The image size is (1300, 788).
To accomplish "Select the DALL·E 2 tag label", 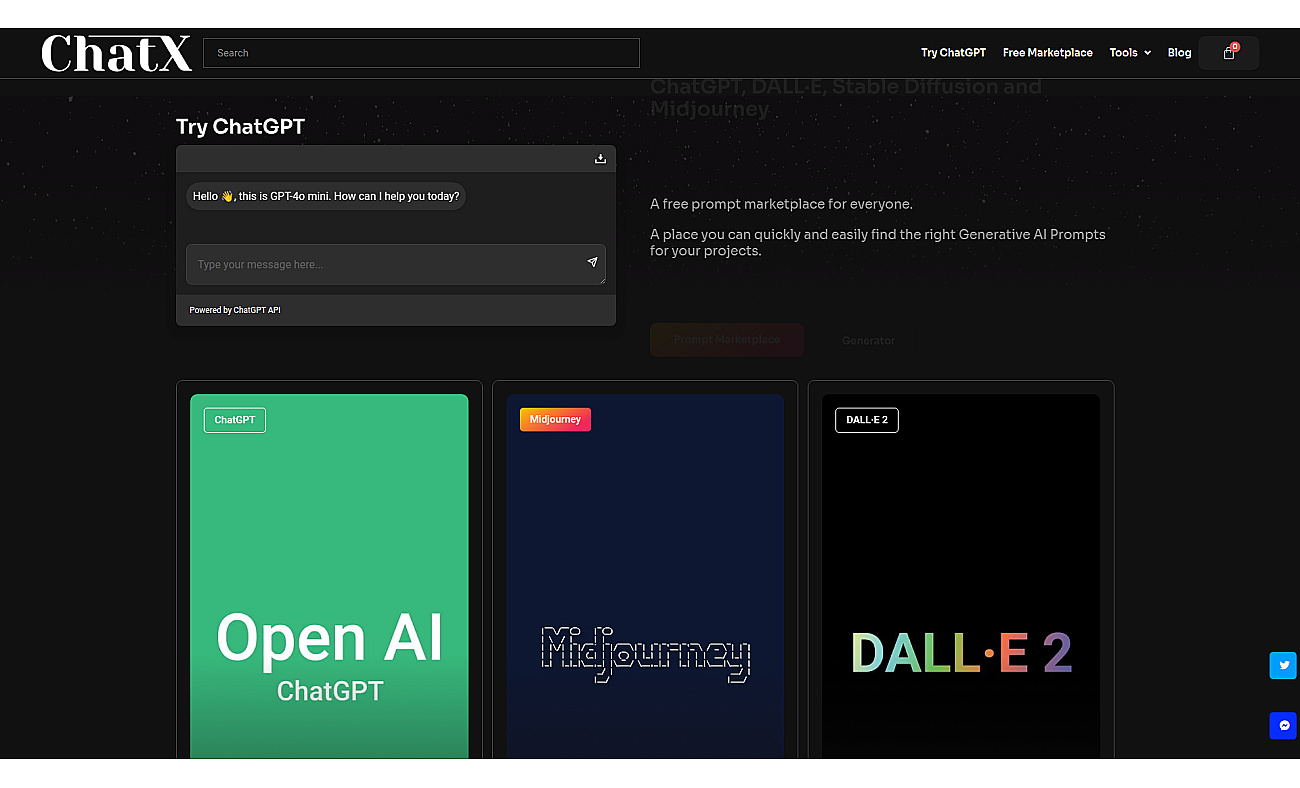I will tap(867, 420).
